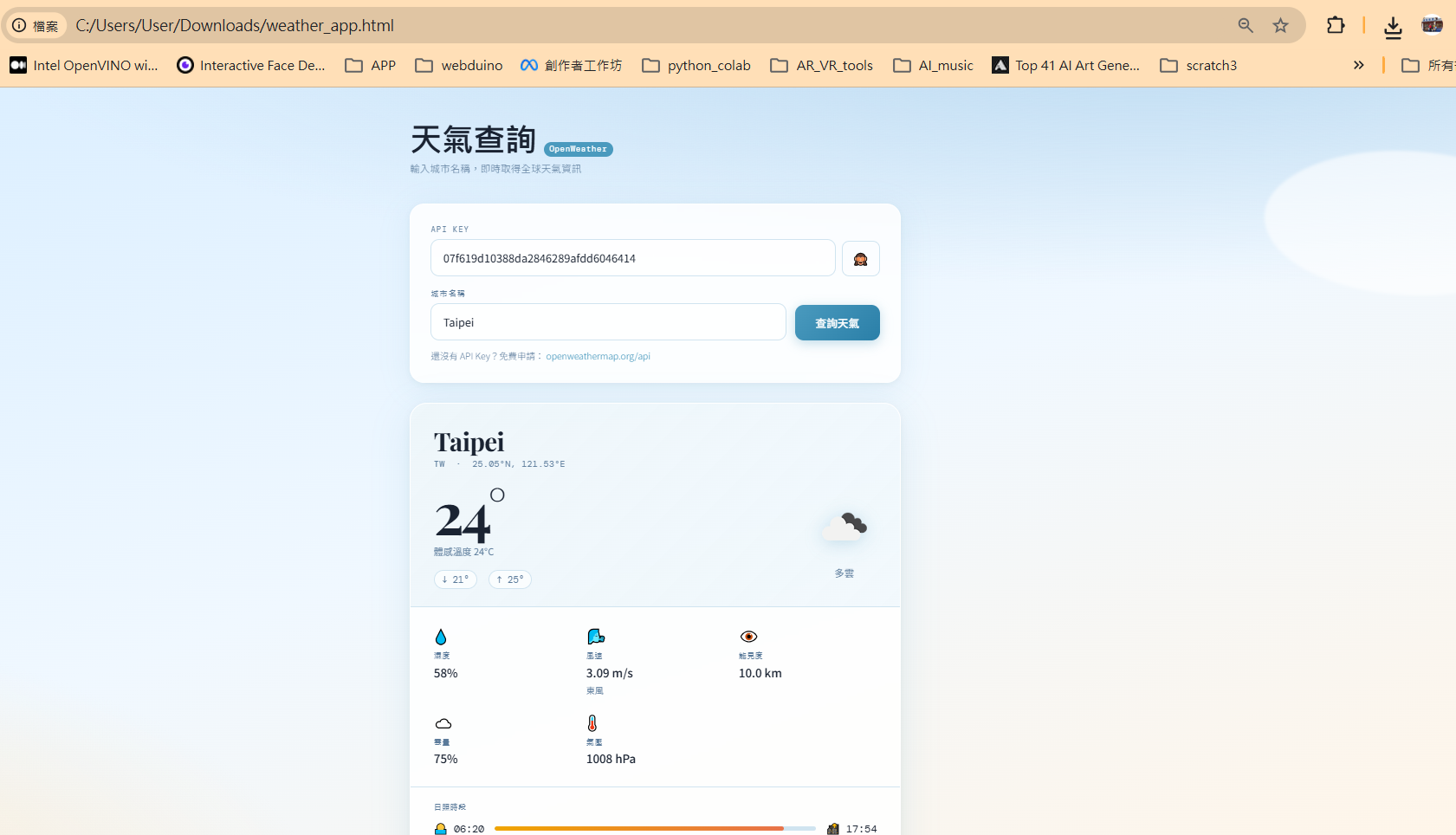Click the humidity droplet icon
Screen dimensions: 1456x835
coord(442,635)
